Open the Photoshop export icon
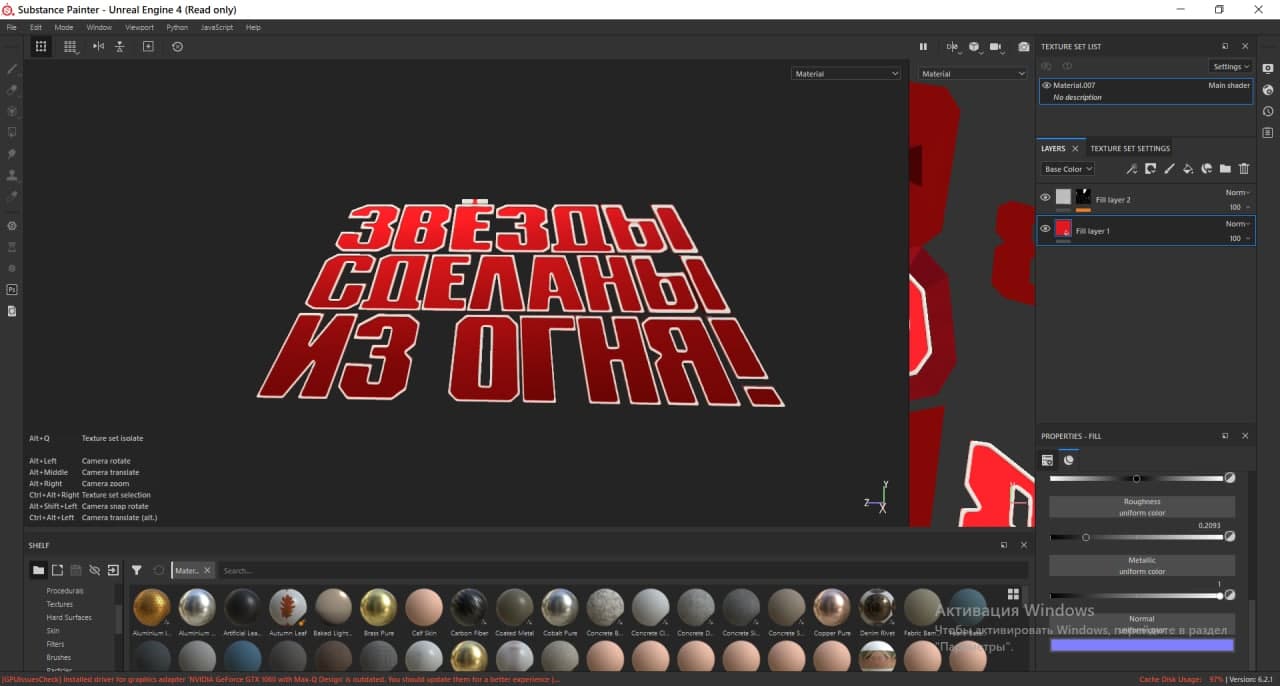The width and height of the screenshot is (1280, 686). pos(12,289)
